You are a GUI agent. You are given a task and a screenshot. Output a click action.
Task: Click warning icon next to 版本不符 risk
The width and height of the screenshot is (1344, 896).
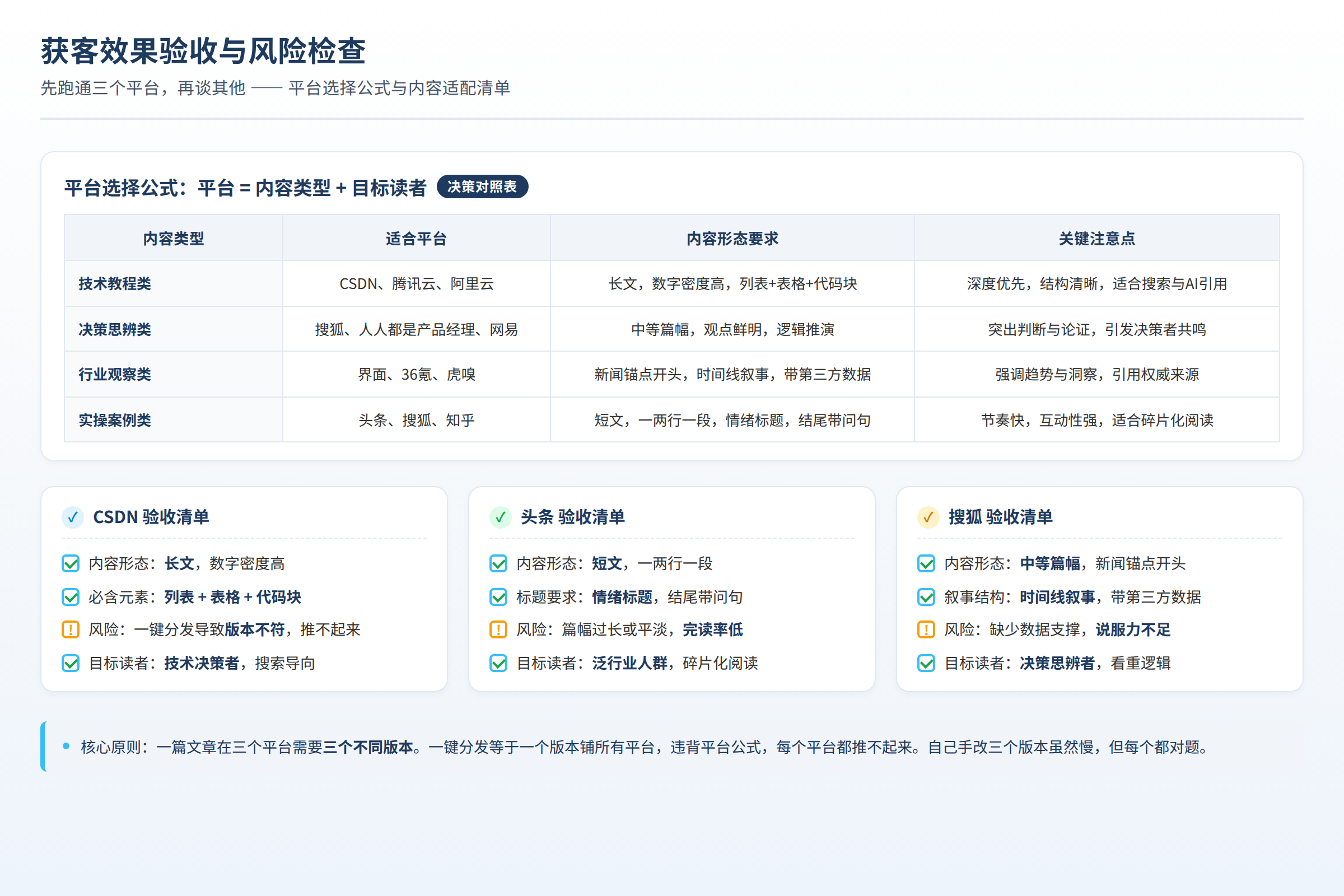coord(71,629)
